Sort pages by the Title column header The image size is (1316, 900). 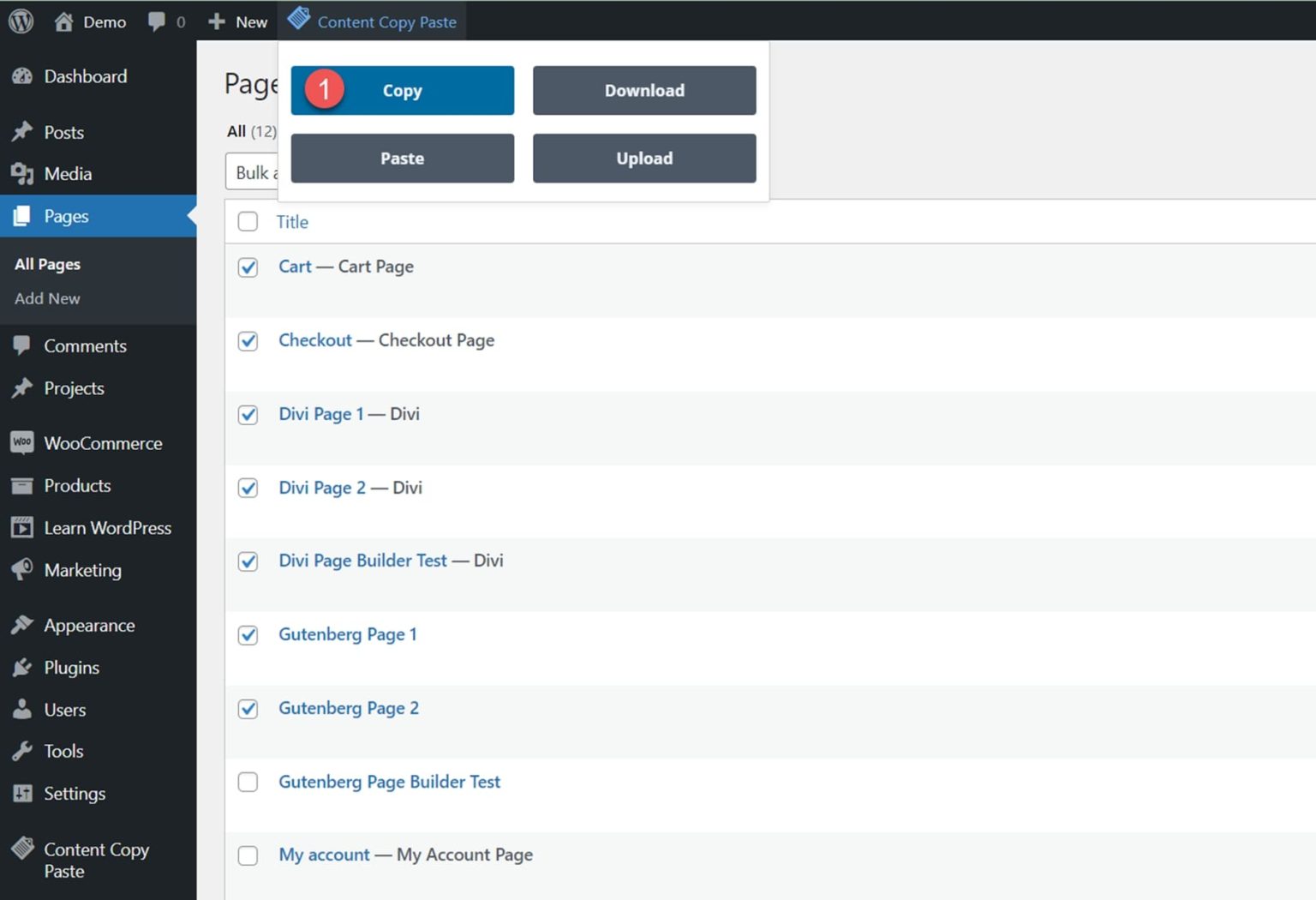(292, 221)
